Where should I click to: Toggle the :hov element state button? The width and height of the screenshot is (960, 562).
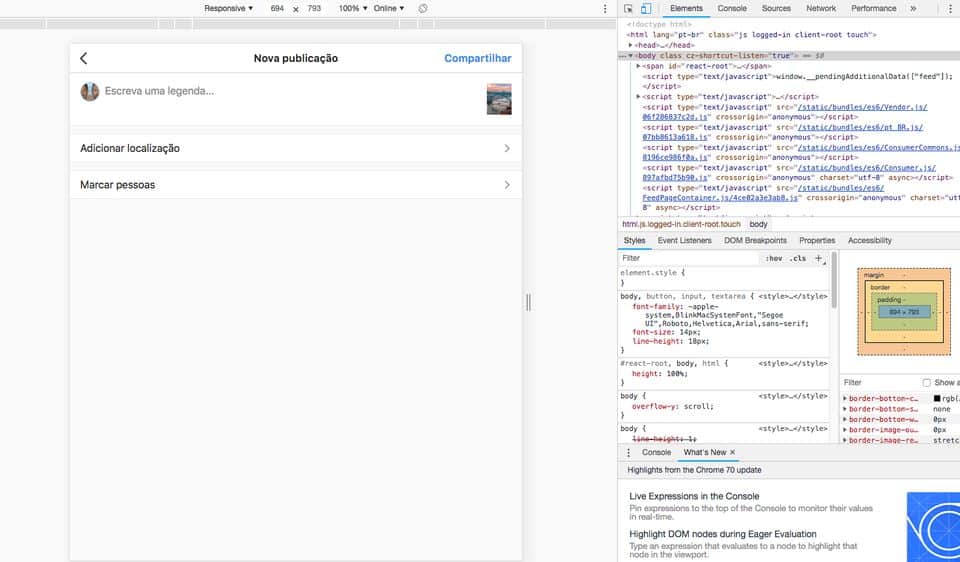tap(774, 258)
